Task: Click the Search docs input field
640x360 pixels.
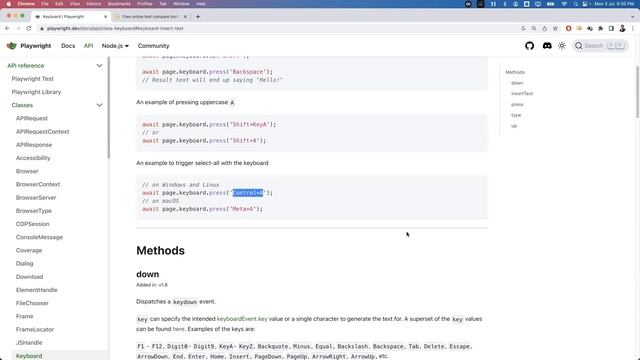Action: tap(600, 46)
